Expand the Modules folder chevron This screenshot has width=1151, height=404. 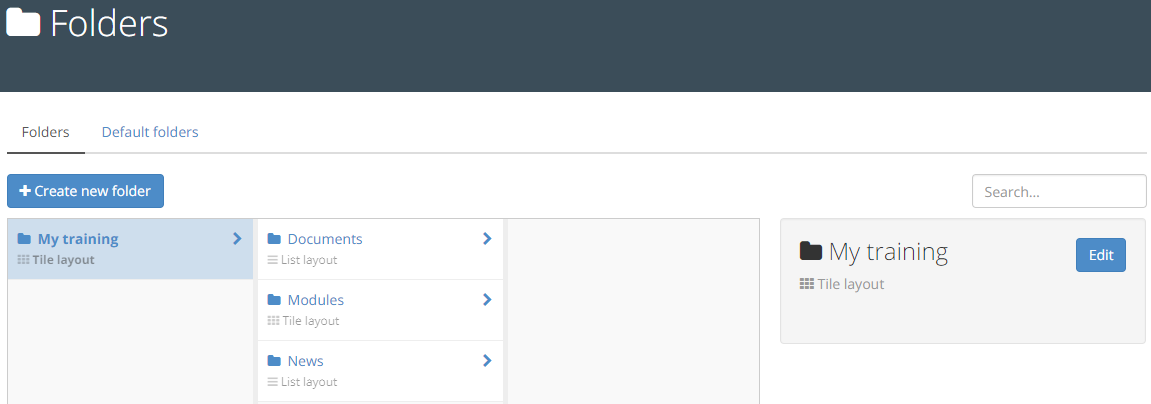click(487, 300)
